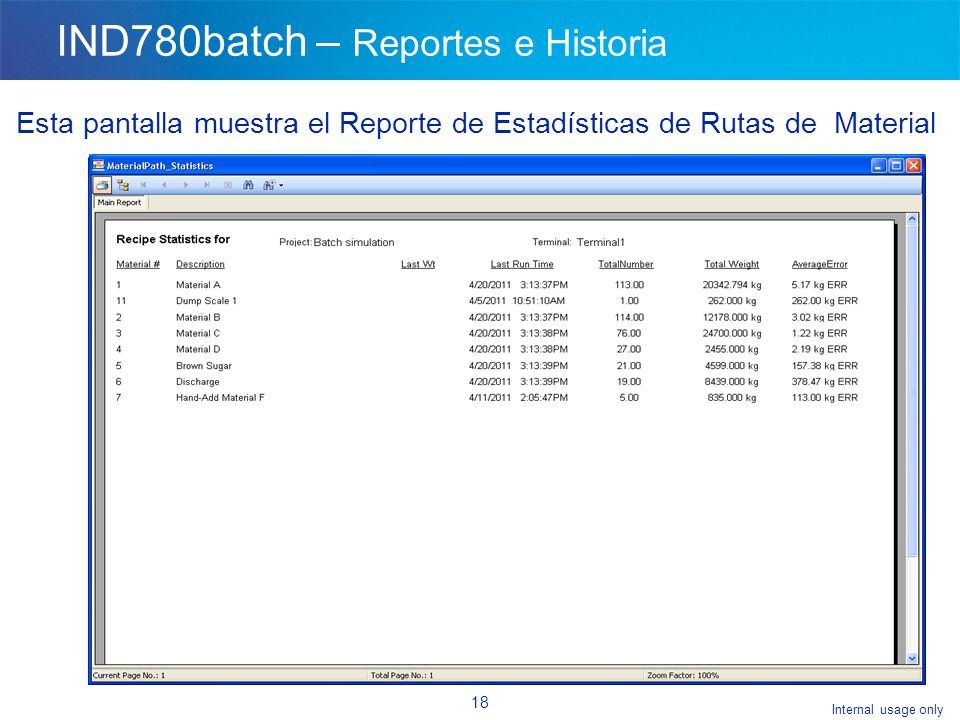Select the "Material B" description

(198, 318)
